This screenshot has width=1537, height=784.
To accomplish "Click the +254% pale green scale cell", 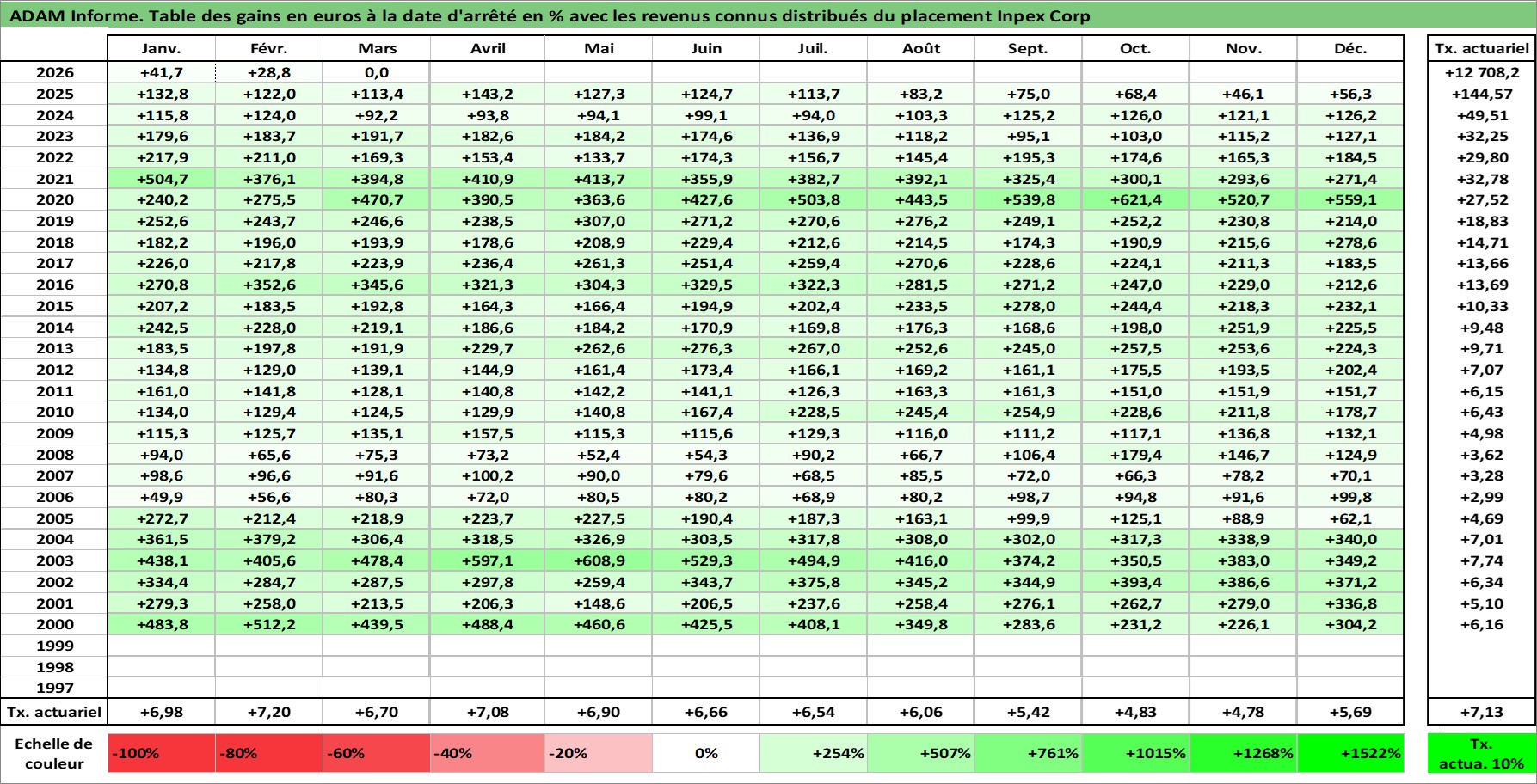I will [x=814, y=753].
